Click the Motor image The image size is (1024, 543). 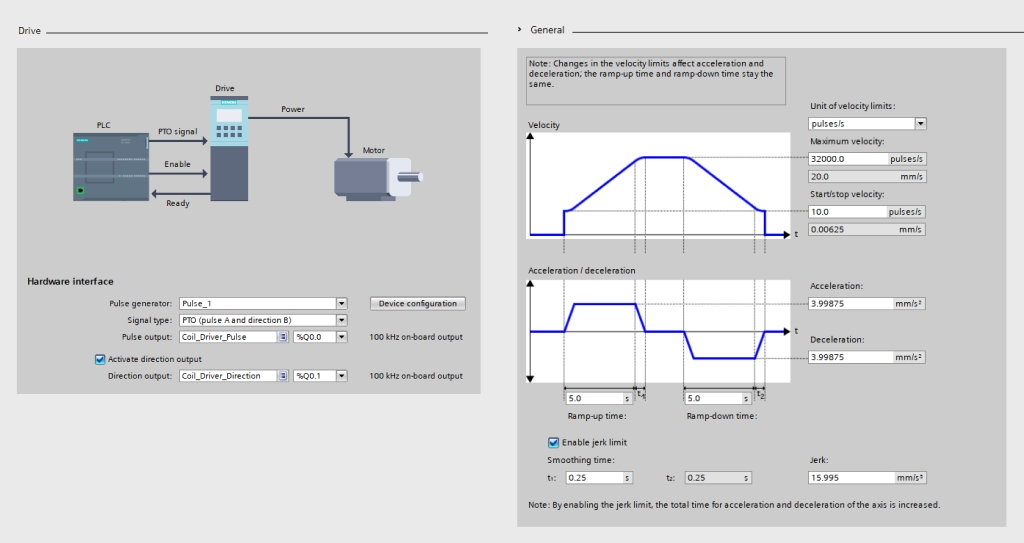[379, 178]
